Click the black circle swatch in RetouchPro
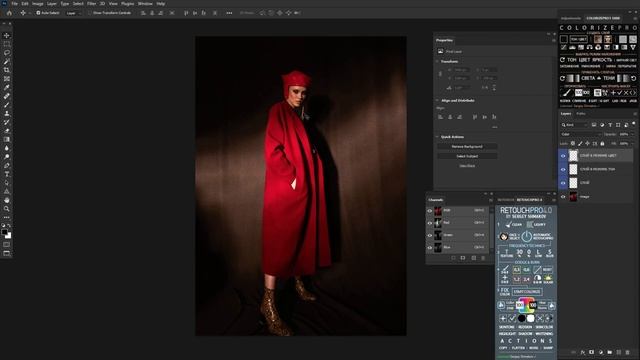 pos(521,318)
